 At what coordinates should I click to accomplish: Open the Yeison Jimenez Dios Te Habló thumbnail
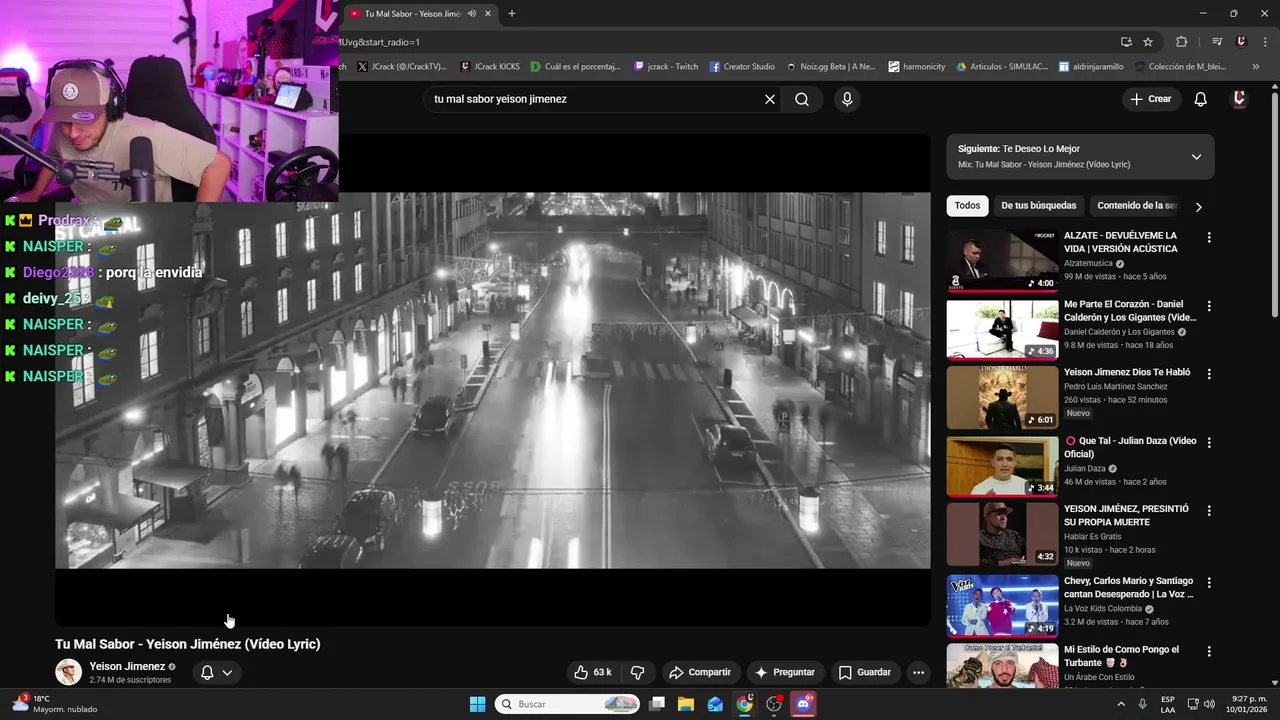(x=1002, y=397)
